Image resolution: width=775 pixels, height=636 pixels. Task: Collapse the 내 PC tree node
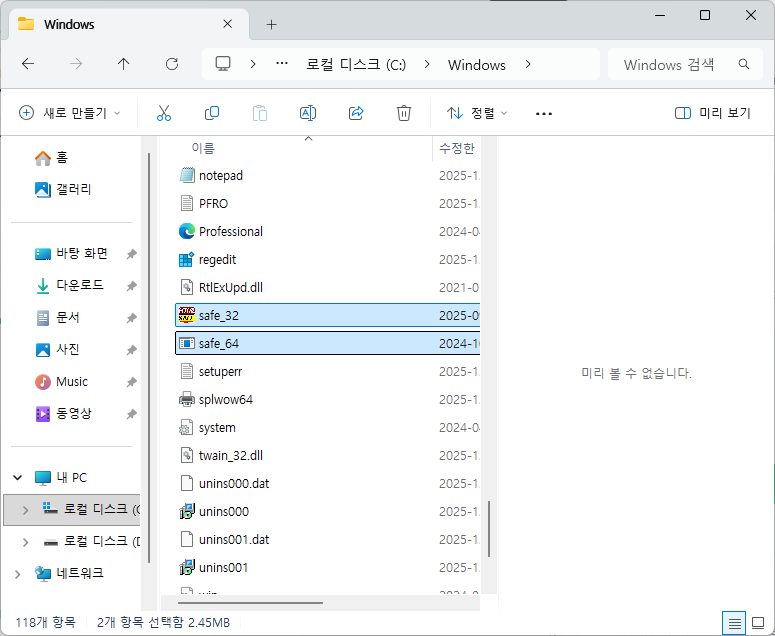tap(18, 477)
